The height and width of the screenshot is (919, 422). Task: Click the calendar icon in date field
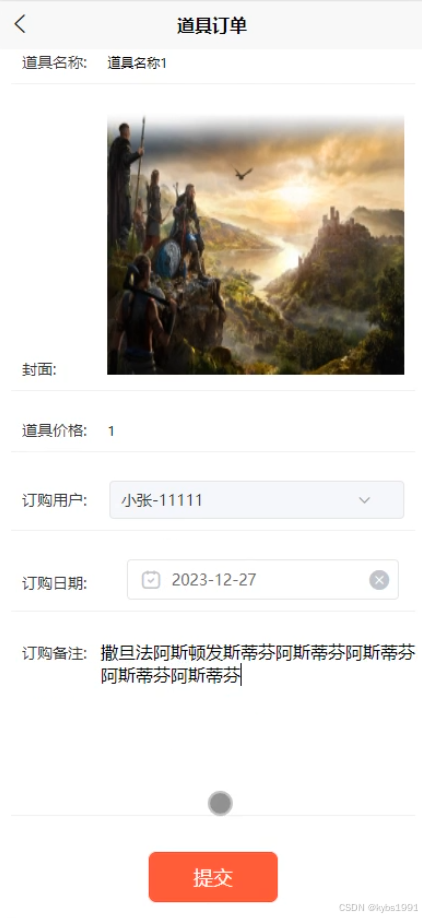[x=151, y=580]
